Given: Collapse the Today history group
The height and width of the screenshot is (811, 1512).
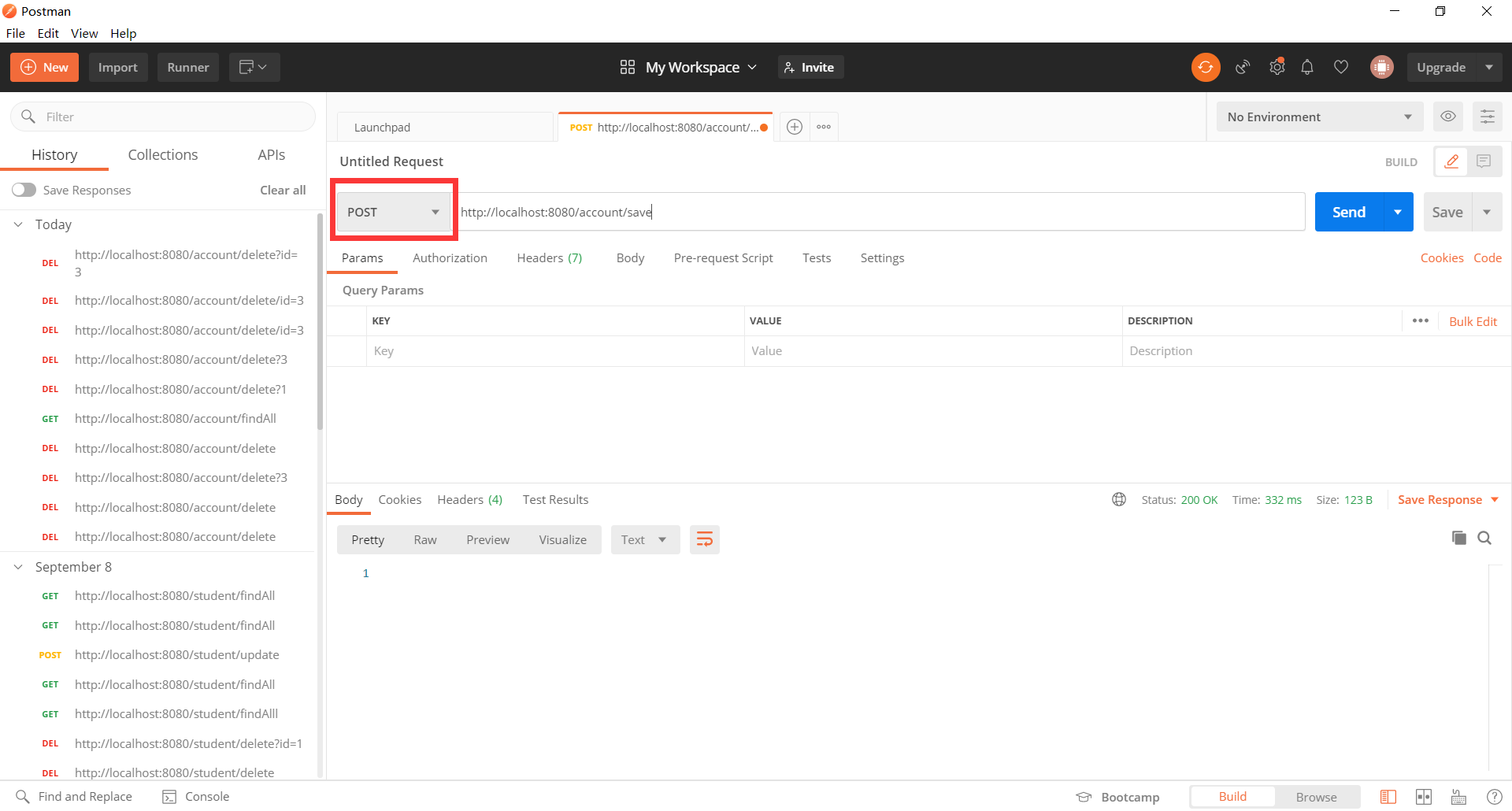Looking at the screenshot, I should point(18,224).
